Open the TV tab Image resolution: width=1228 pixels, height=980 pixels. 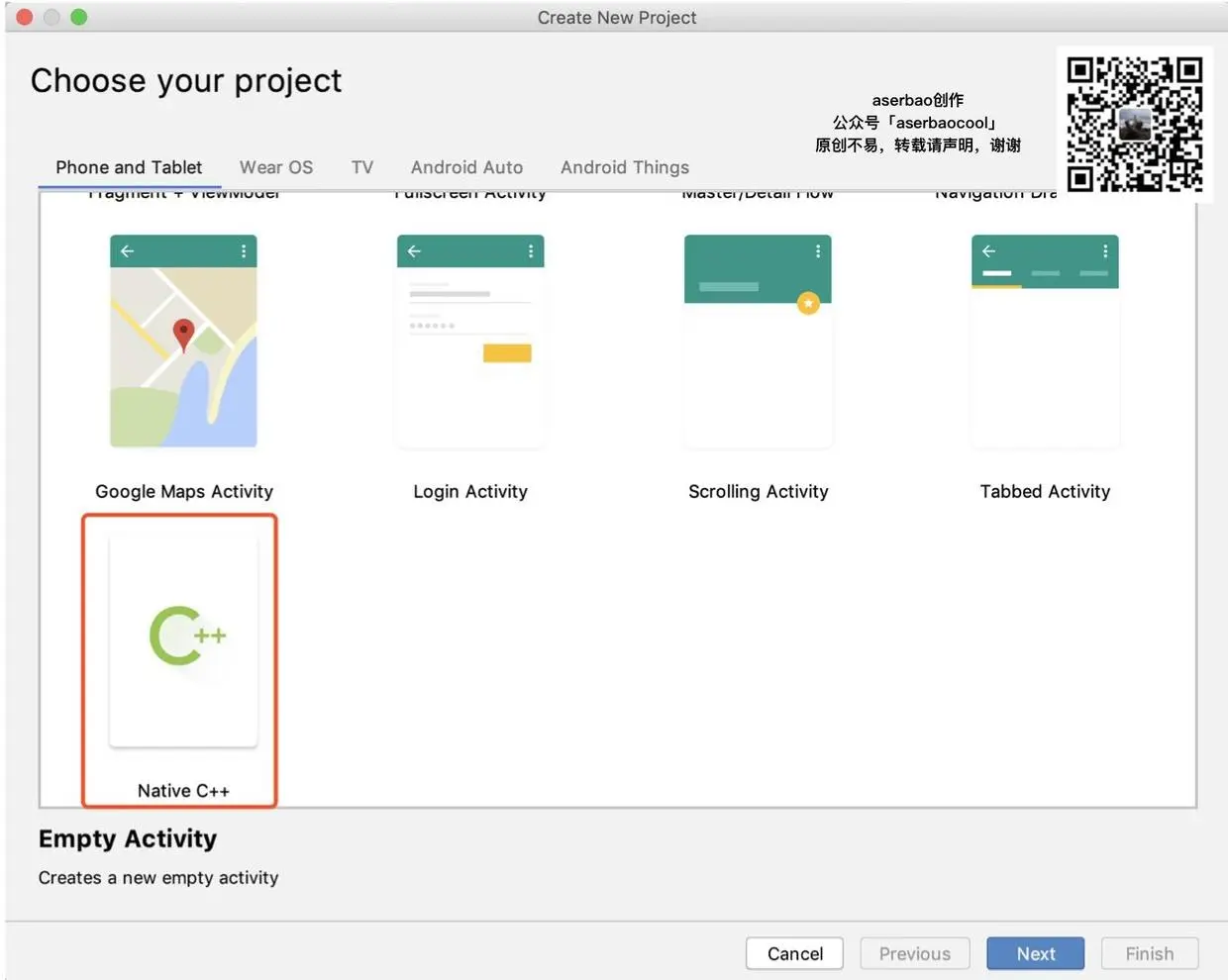[x=362, y=167]
